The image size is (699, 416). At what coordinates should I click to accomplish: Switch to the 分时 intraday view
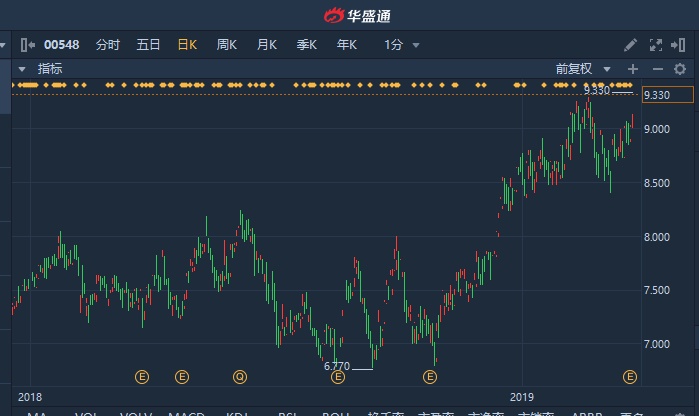click(x=107, y=45)
